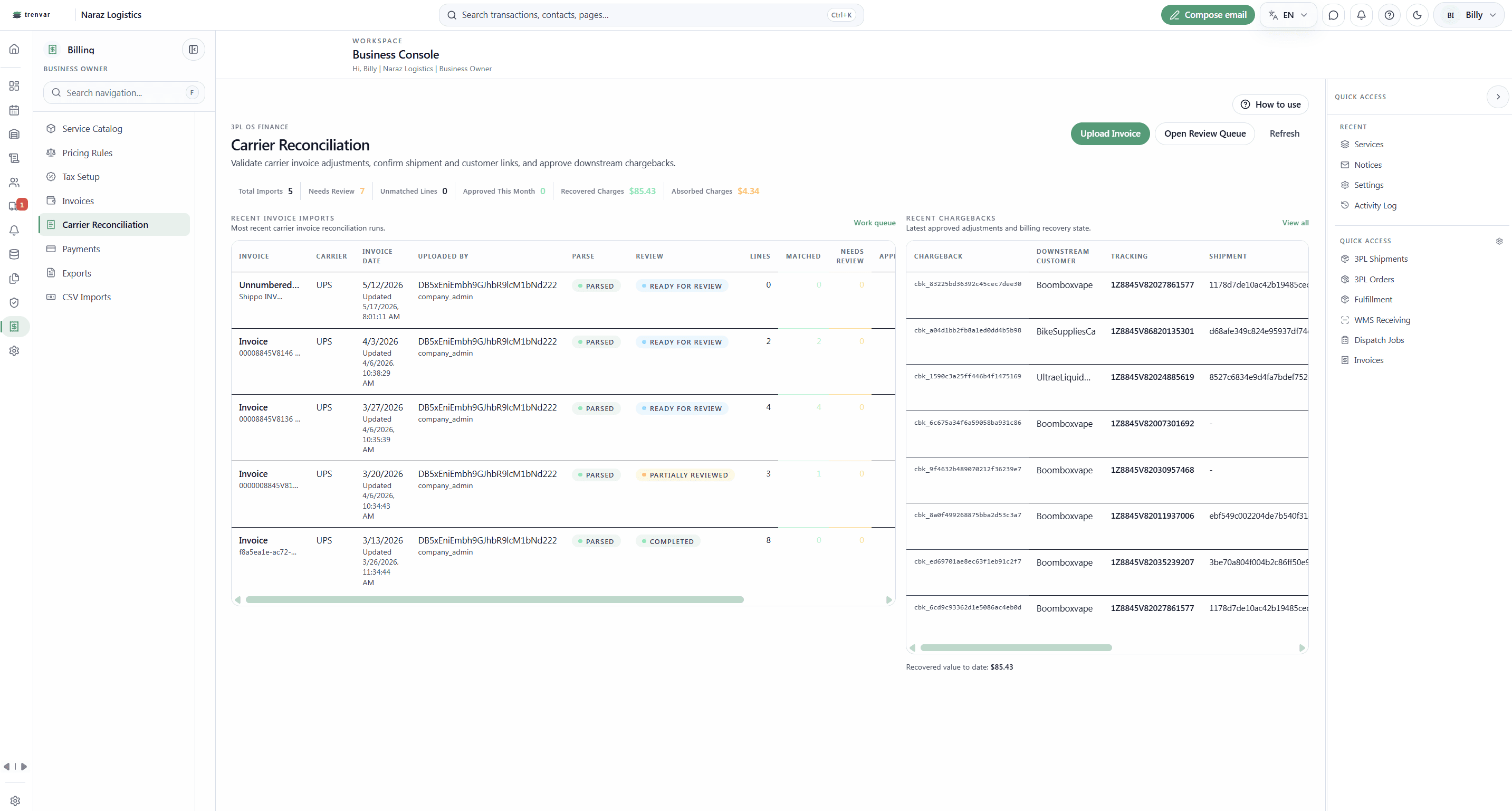Click Compose email button
The width and height of the screenshot is (1512, 811).
tap(1208, 15)
